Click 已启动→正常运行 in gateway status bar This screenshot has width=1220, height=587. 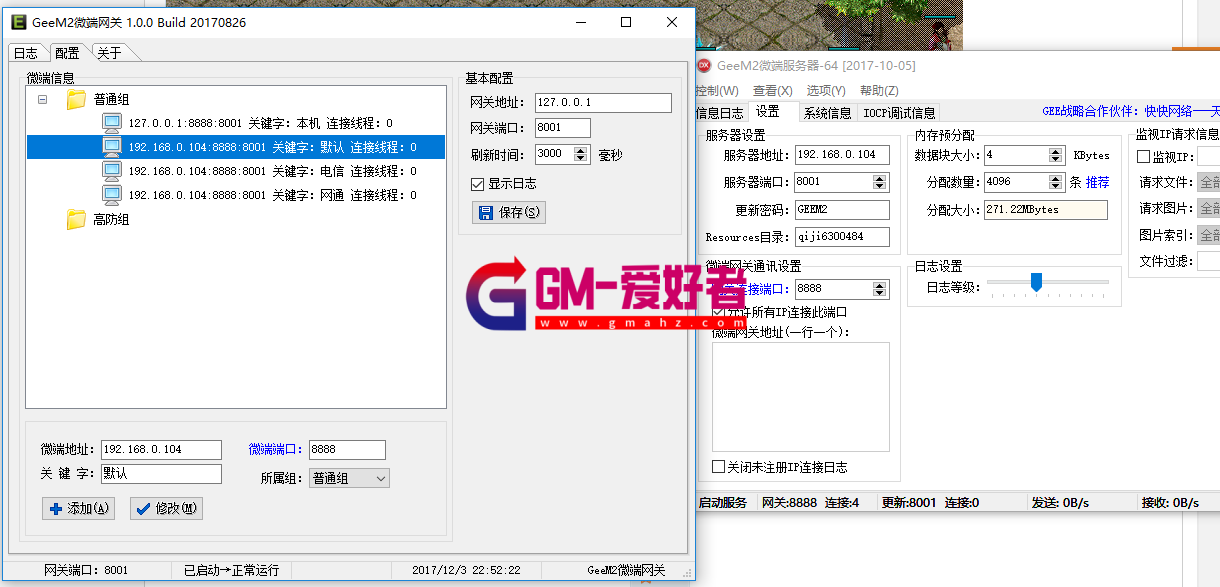(232, 570)
